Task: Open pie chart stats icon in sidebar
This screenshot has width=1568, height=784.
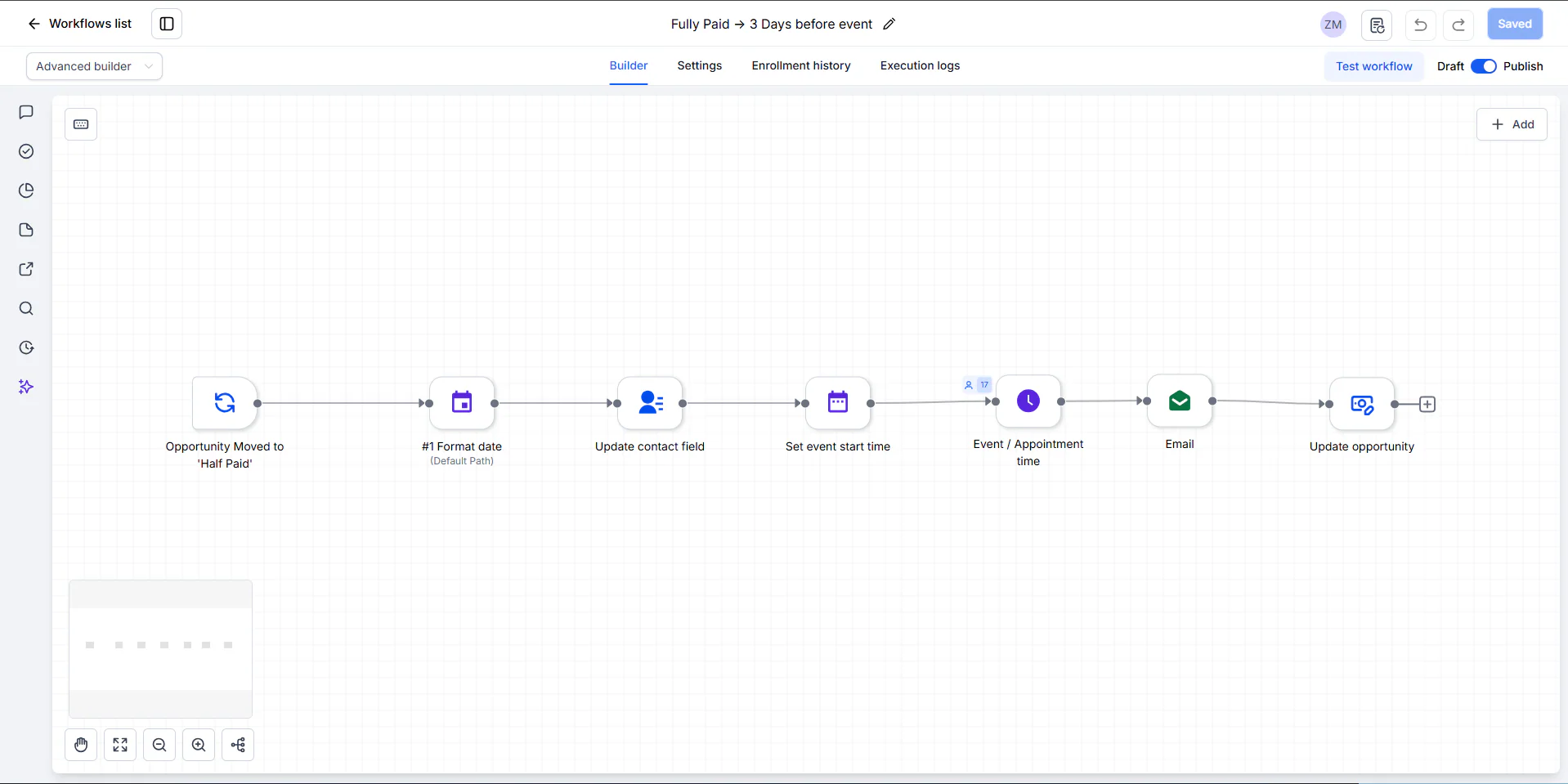Action: (26, 190)
